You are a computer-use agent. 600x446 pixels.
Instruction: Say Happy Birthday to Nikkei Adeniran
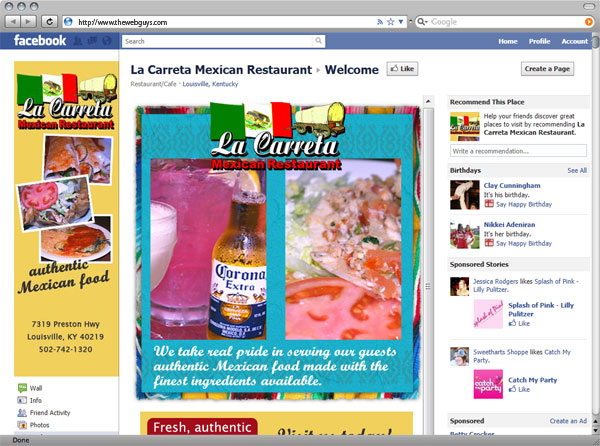524,243
